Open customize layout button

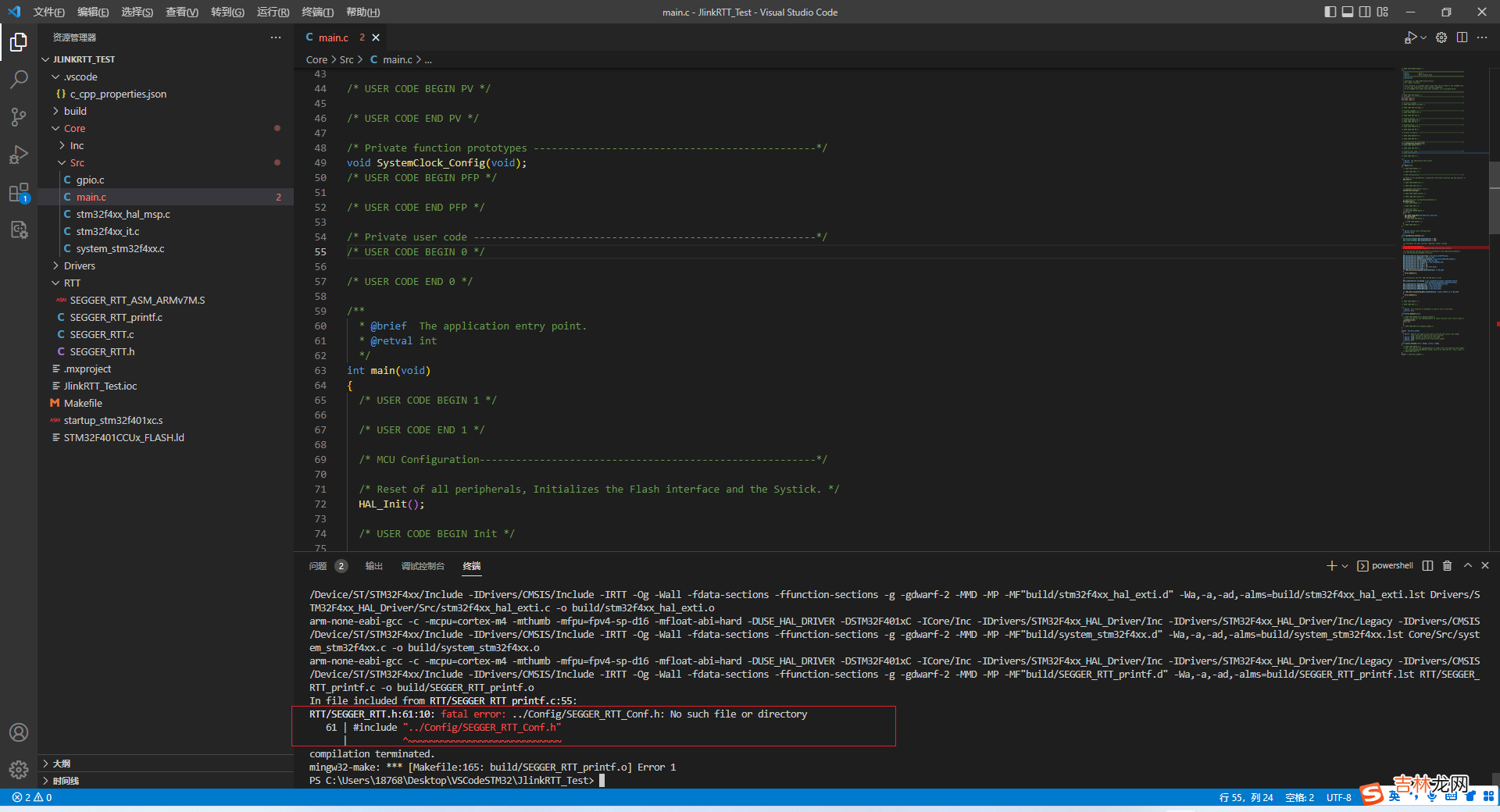click(x=1383, y=12)
